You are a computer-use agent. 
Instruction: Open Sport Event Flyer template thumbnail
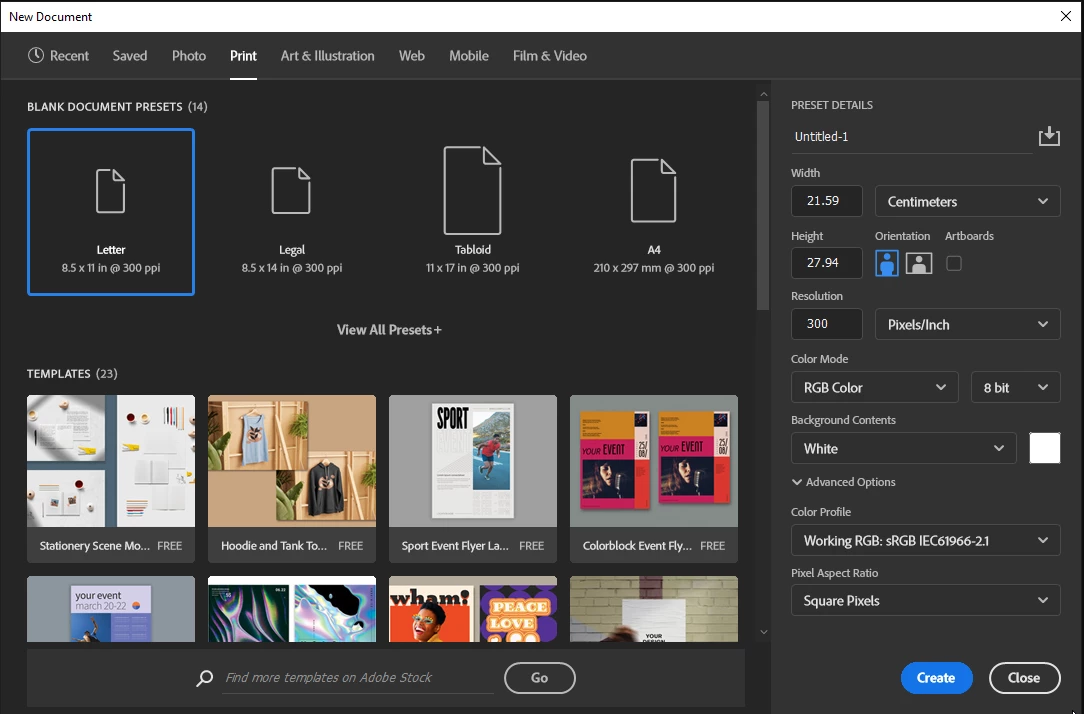(x=473, y=461)
